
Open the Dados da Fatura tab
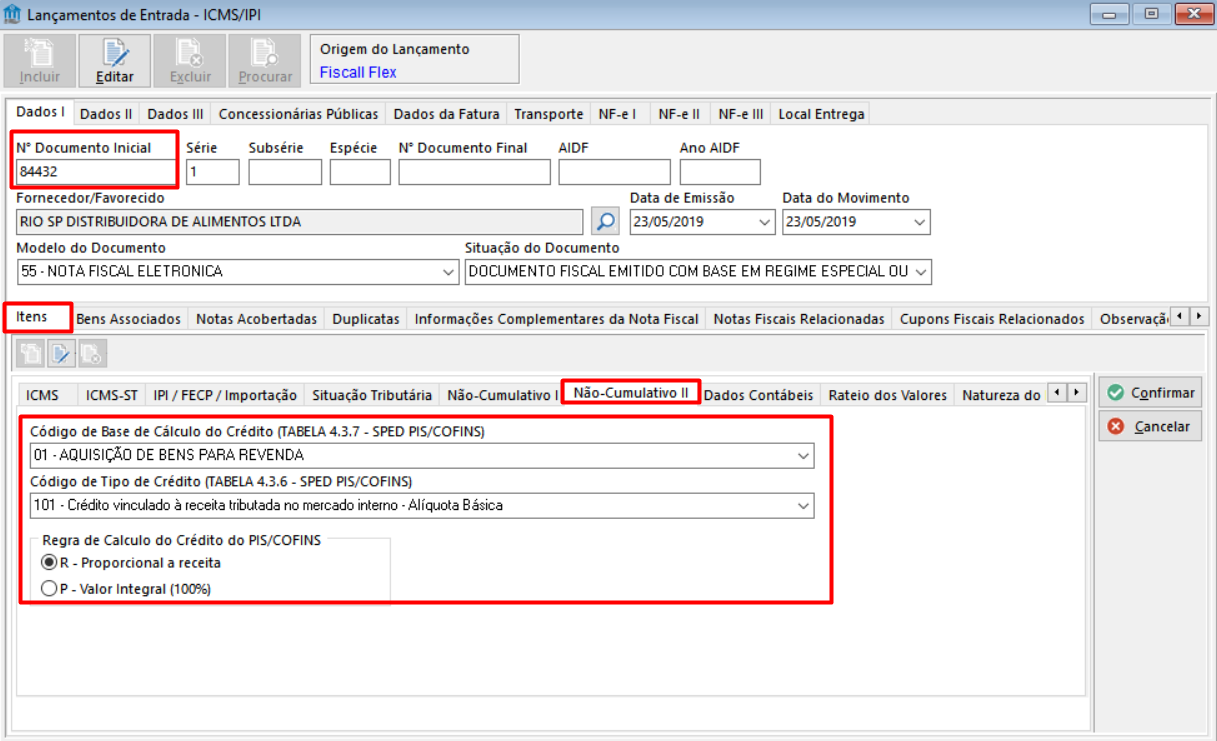[446, 114]
